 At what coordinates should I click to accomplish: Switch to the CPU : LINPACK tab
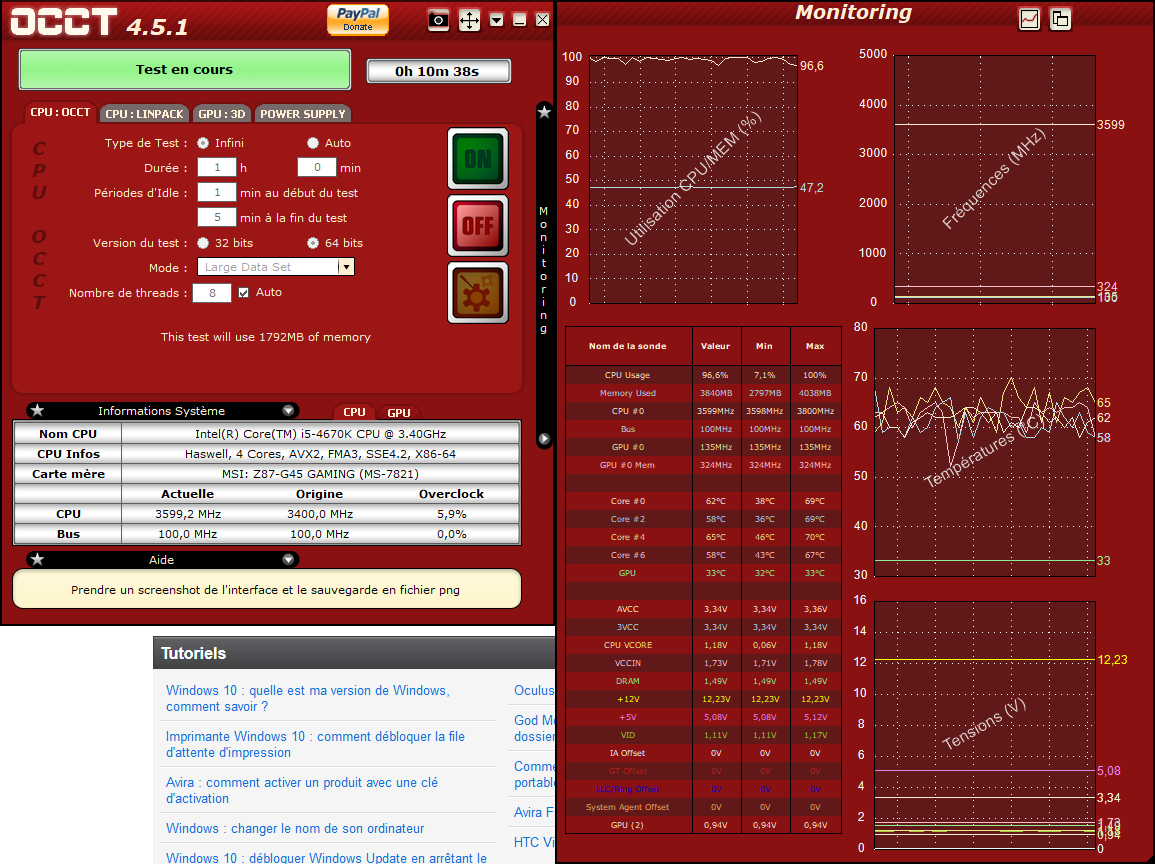(144, 113)
